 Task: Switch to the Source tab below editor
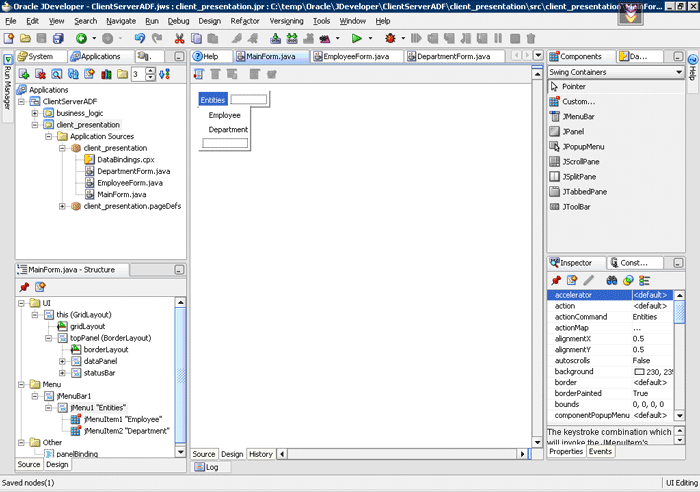pyautogui.click(x=204, y=454)
